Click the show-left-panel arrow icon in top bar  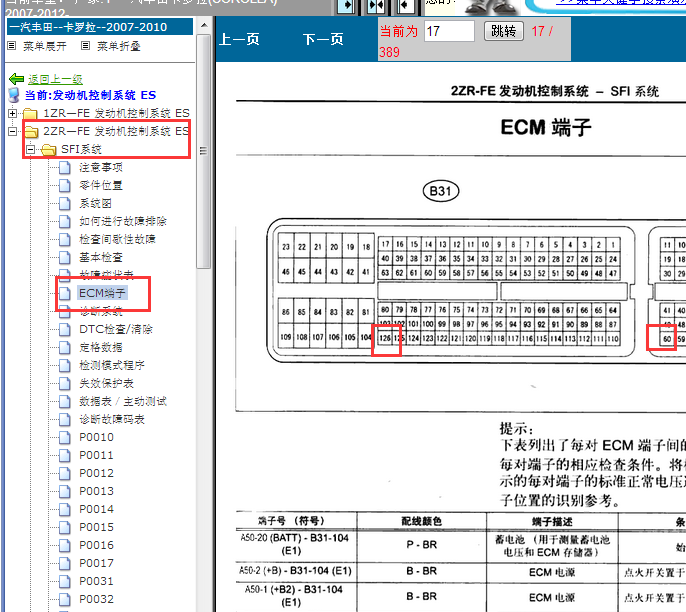[x=347, y=6]
